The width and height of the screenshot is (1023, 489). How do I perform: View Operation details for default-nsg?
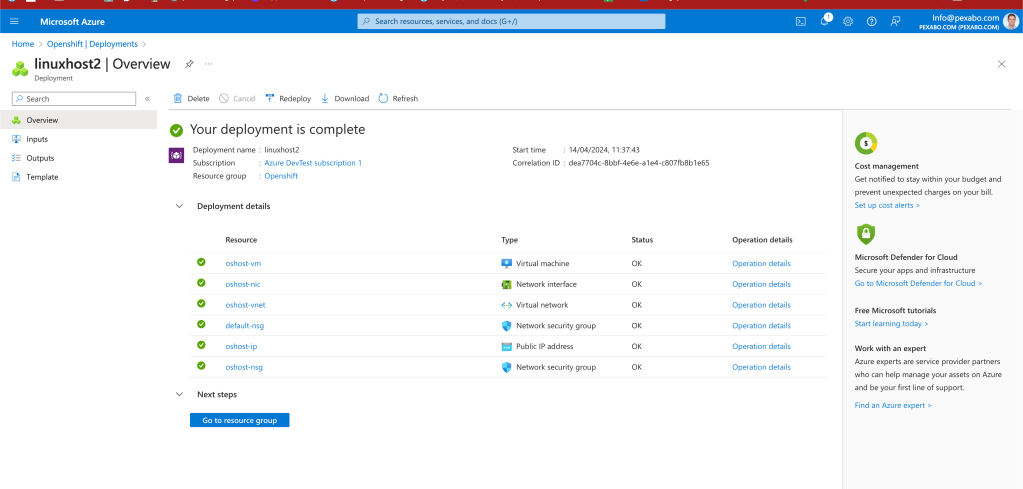761,325
